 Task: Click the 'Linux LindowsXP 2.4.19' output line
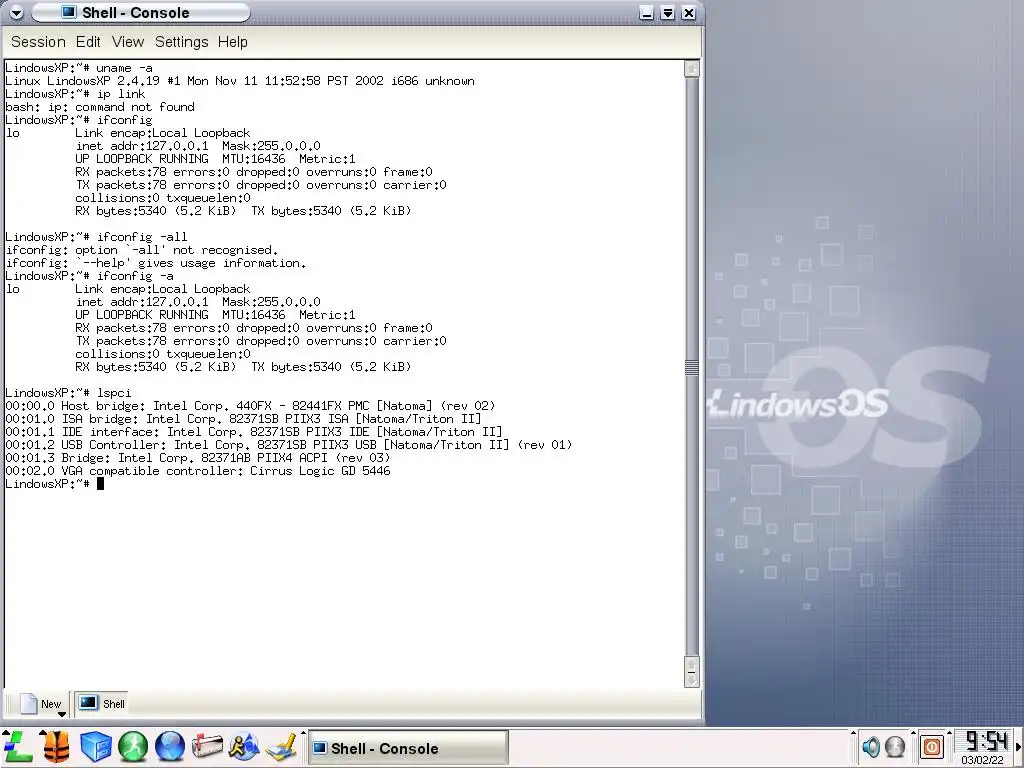point(240,81)
